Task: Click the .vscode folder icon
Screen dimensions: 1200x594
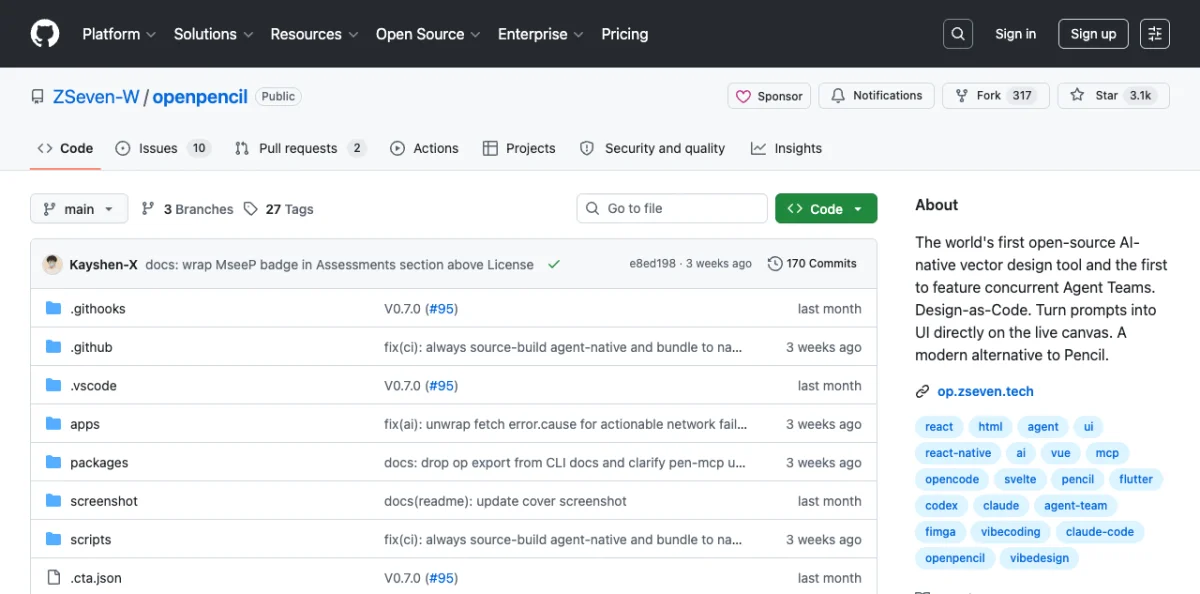Action: click(x=54, y=386)
